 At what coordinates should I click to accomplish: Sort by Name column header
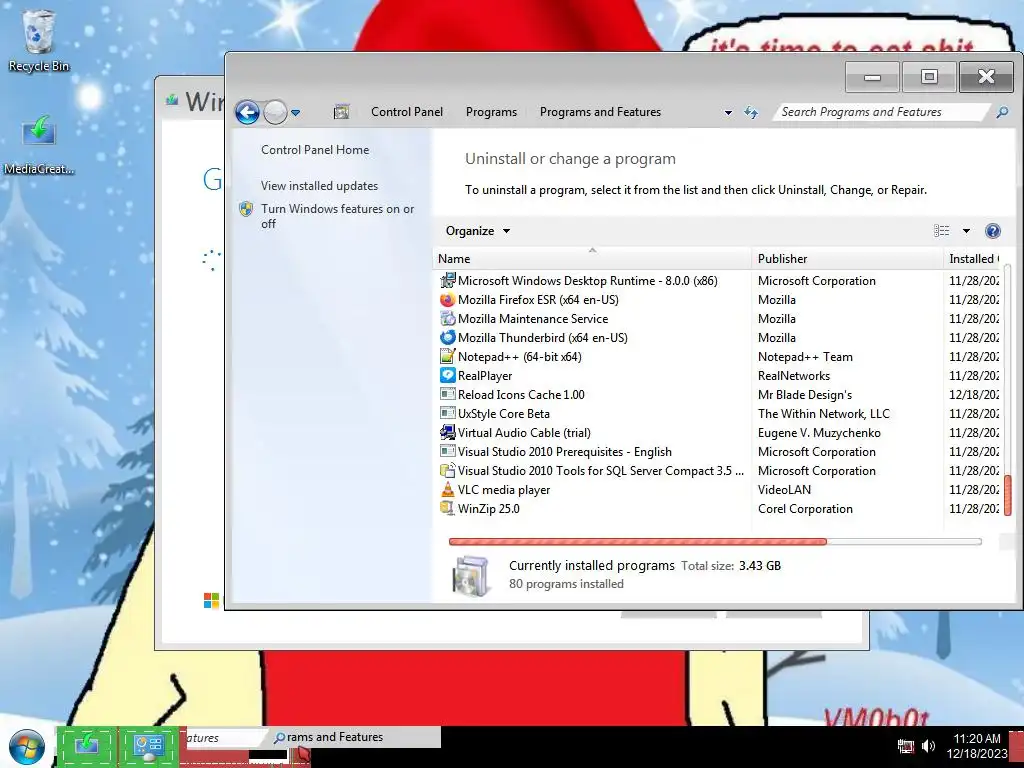click(592, 259)
